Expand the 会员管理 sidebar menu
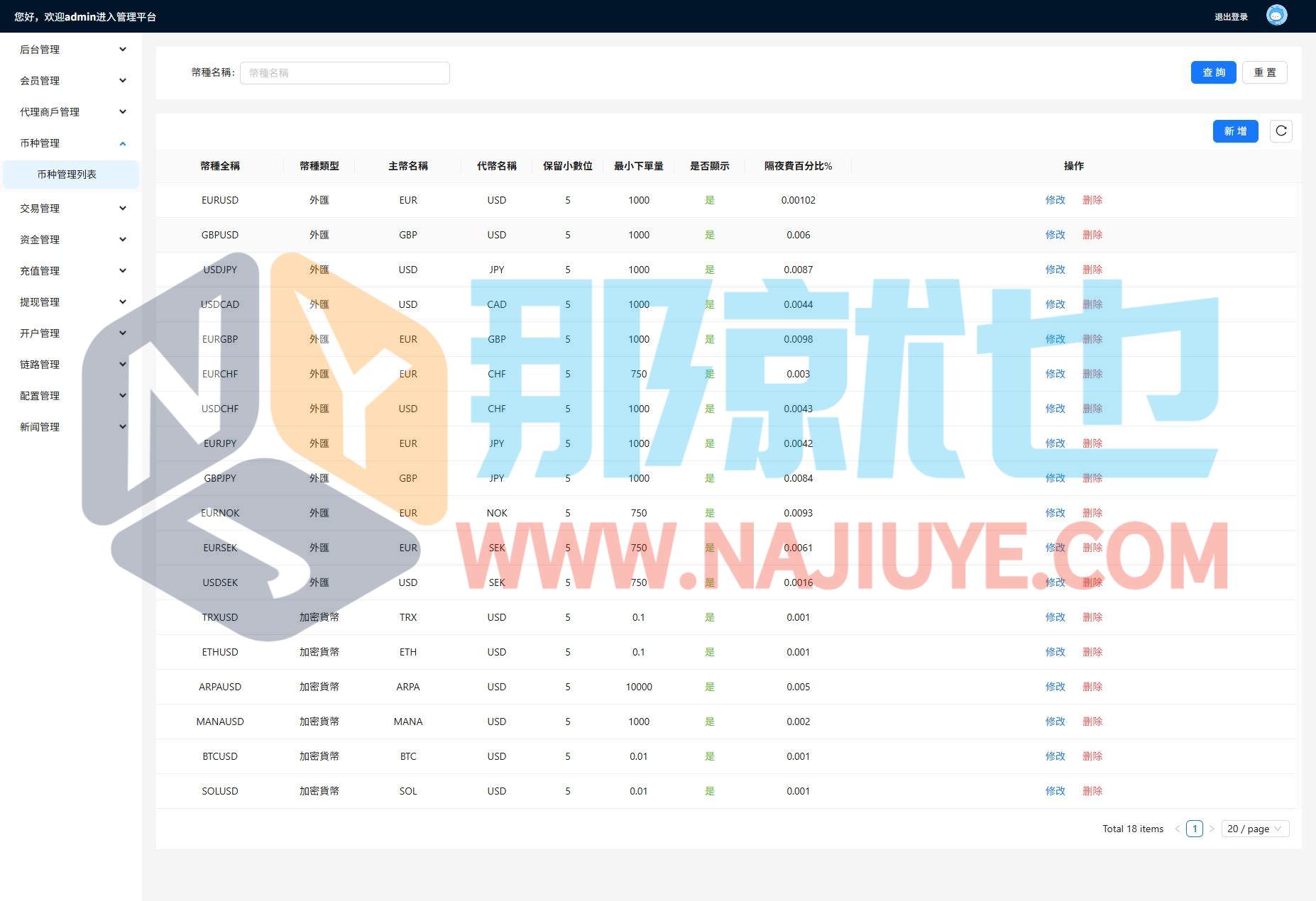 71,81
